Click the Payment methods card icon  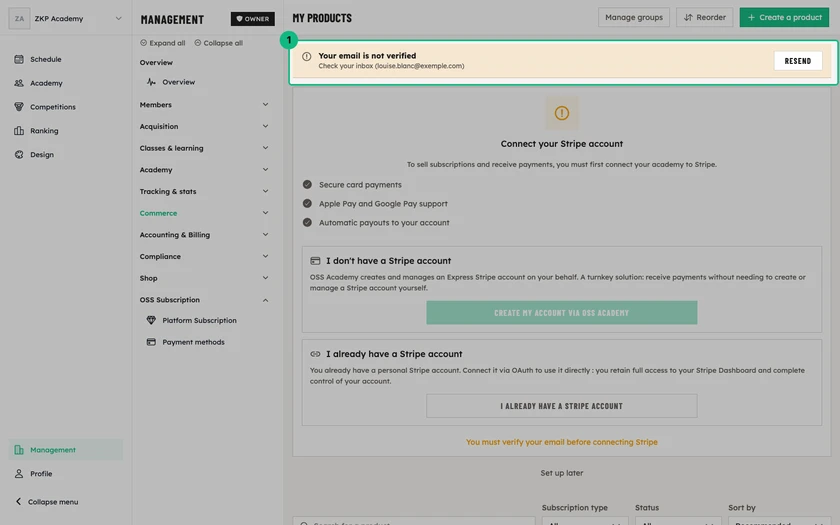point(151,342)
